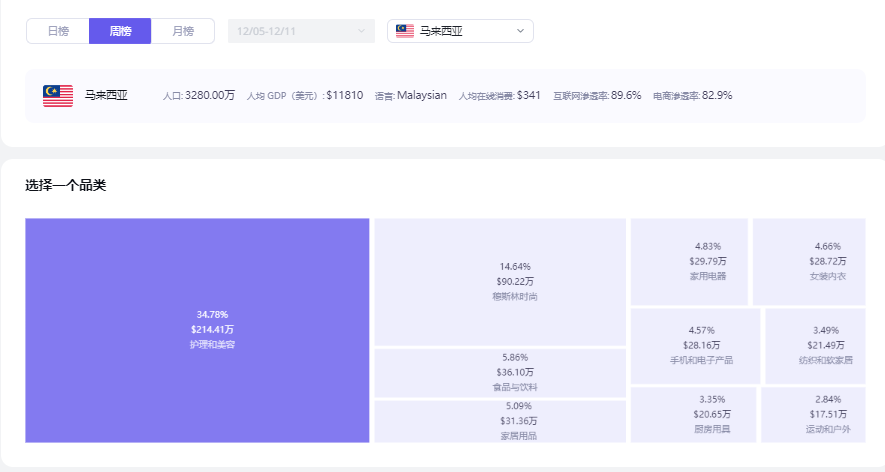
Task: Click the 人口: 3280.00万 population value
Action: [199, 95]
